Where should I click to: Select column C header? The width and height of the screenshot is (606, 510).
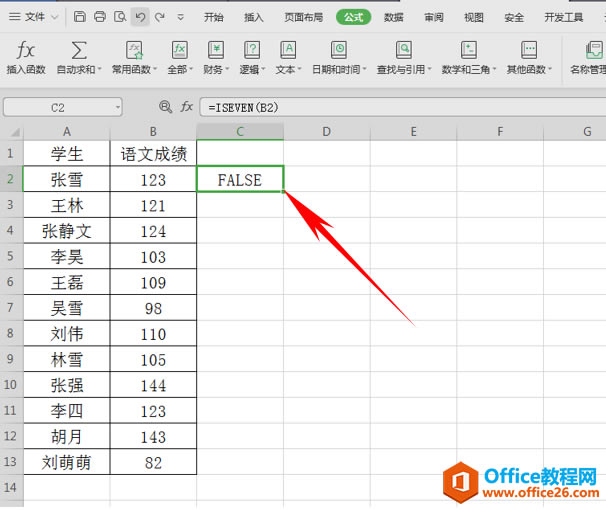click(240, 132)
